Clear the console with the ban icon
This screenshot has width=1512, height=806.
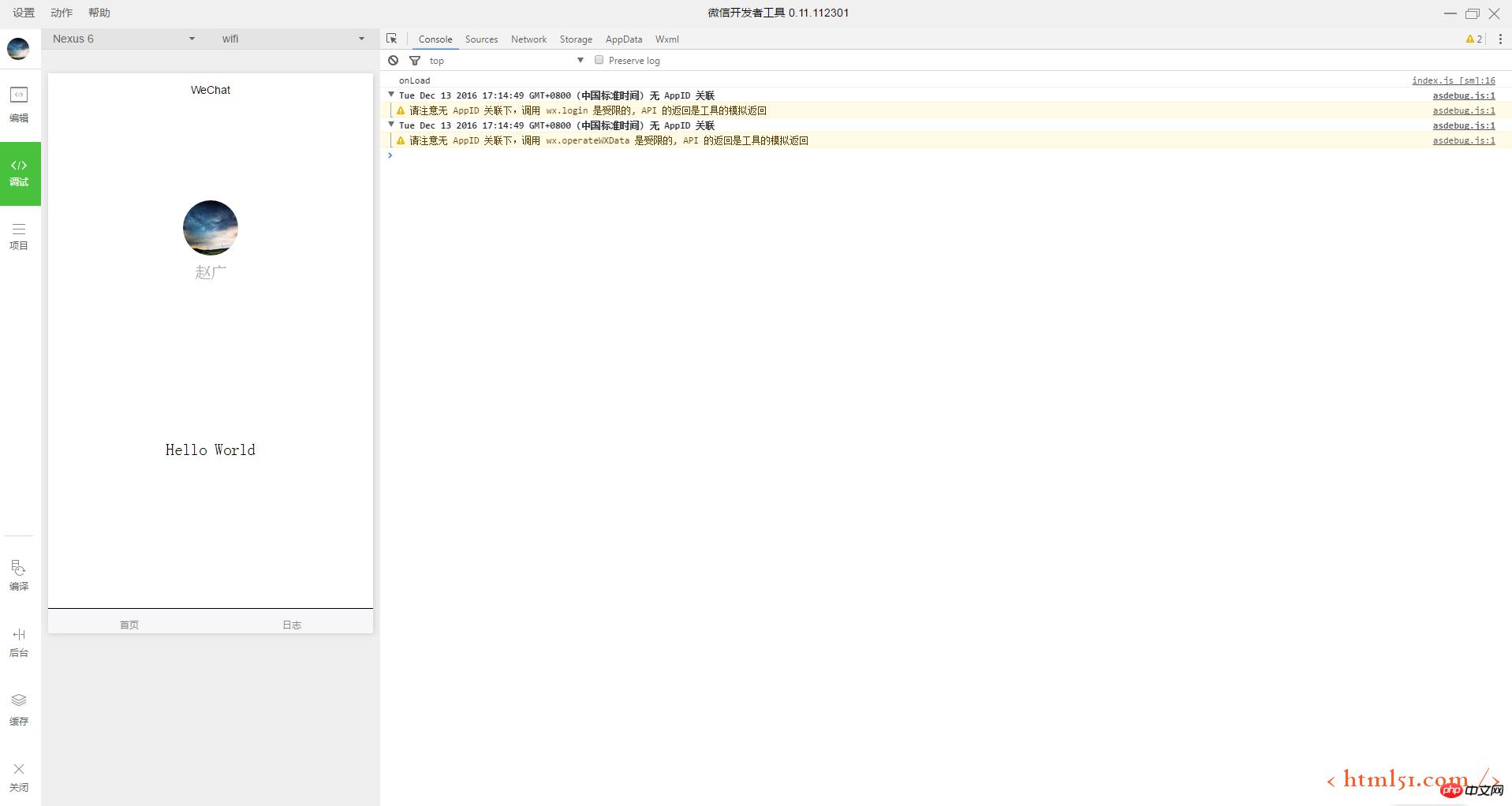tap(394, 61)
